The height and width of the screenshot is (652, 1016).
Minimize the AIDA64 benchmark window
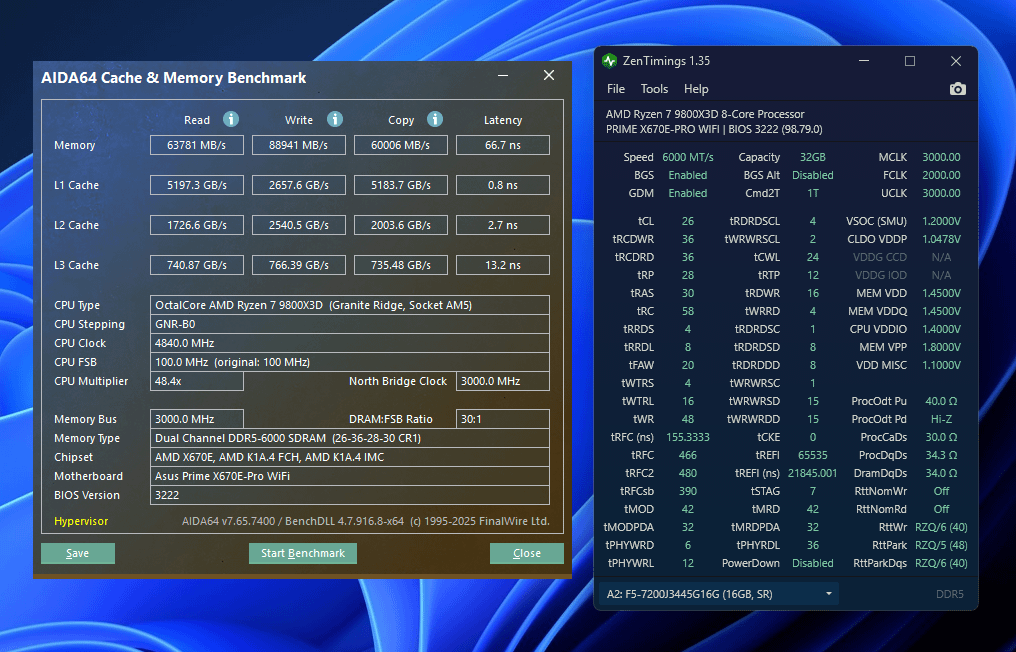[x=503, y=76]
